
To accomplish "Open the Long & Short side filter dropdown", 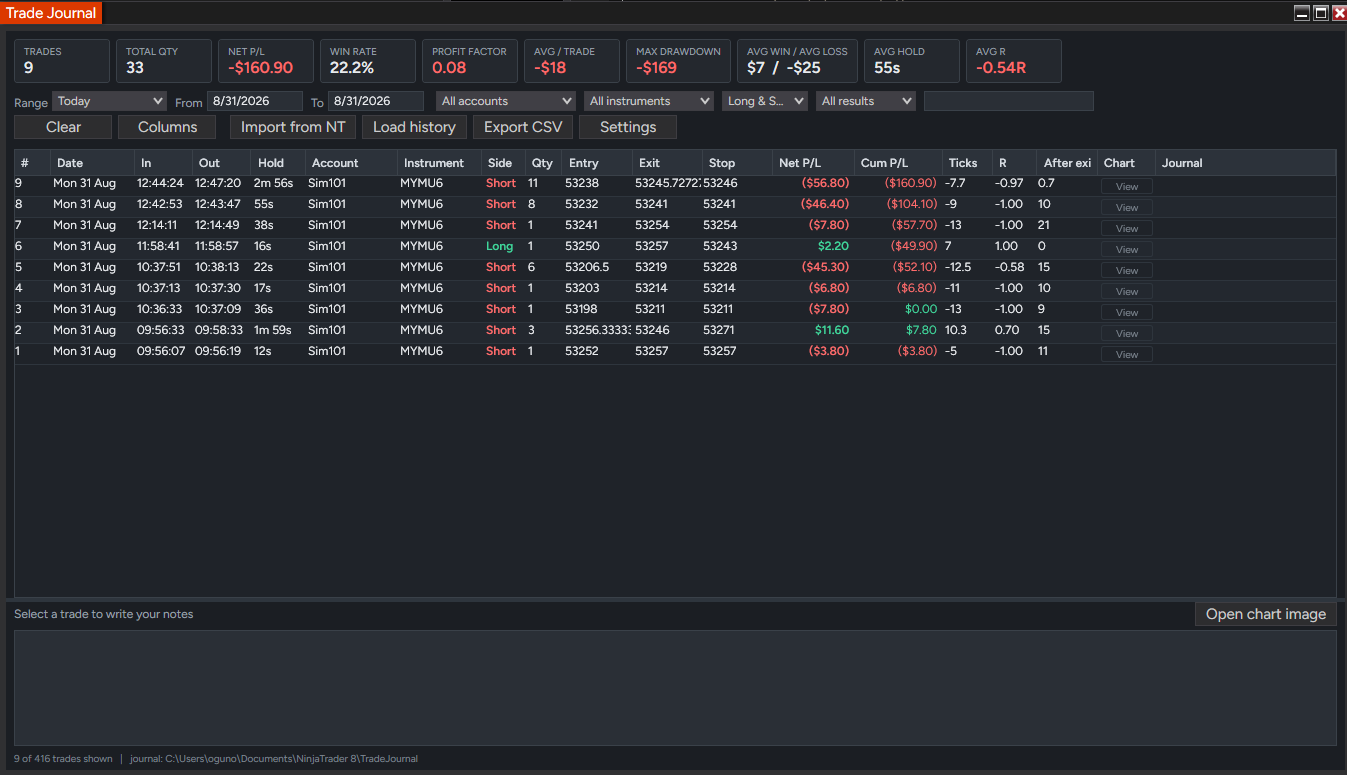I will (x=764, y=101).
